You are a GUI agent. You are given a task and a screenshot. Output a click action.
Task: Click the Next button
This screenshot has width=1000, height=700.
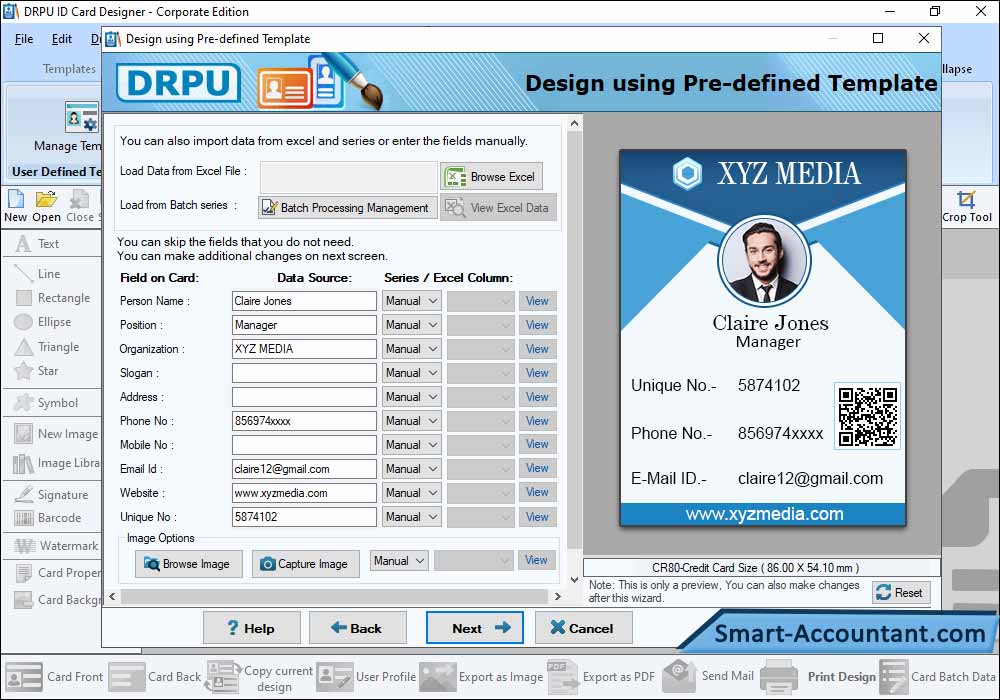point(474,628)
